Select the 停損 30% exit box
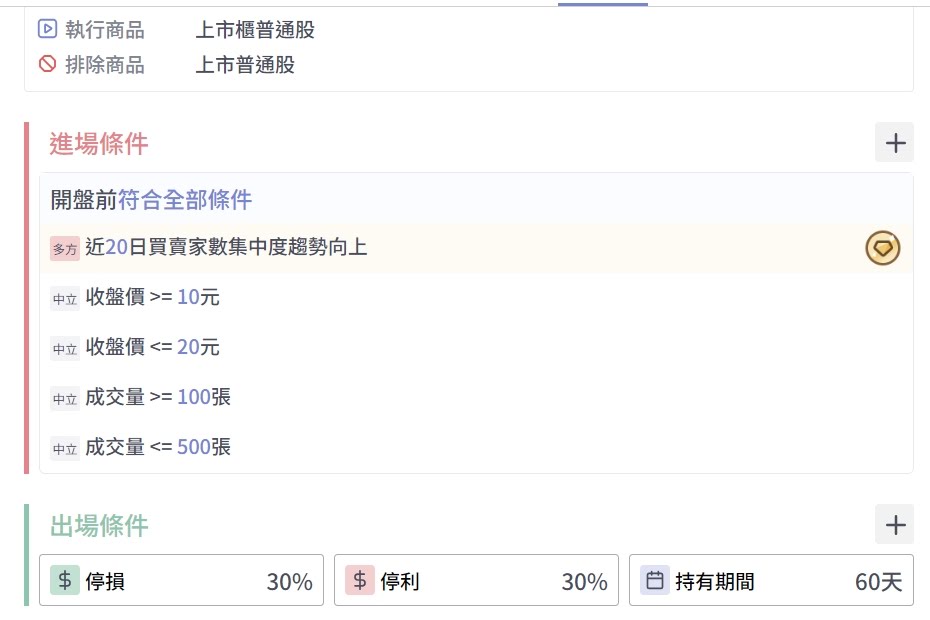Viewport: 930px width, 620px height. point(181,580)
